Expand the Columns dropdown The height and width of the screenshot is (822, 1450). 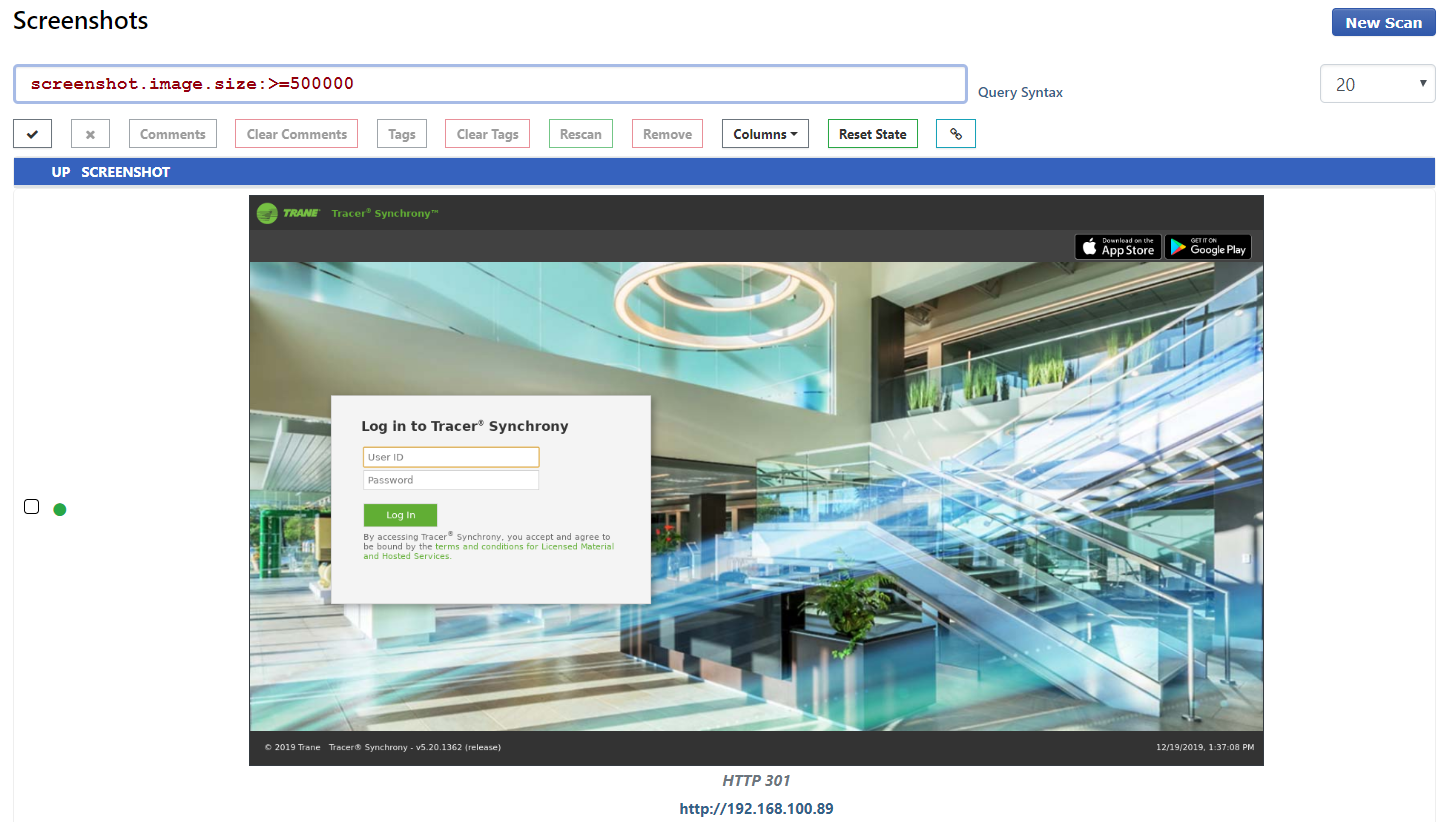765,134
